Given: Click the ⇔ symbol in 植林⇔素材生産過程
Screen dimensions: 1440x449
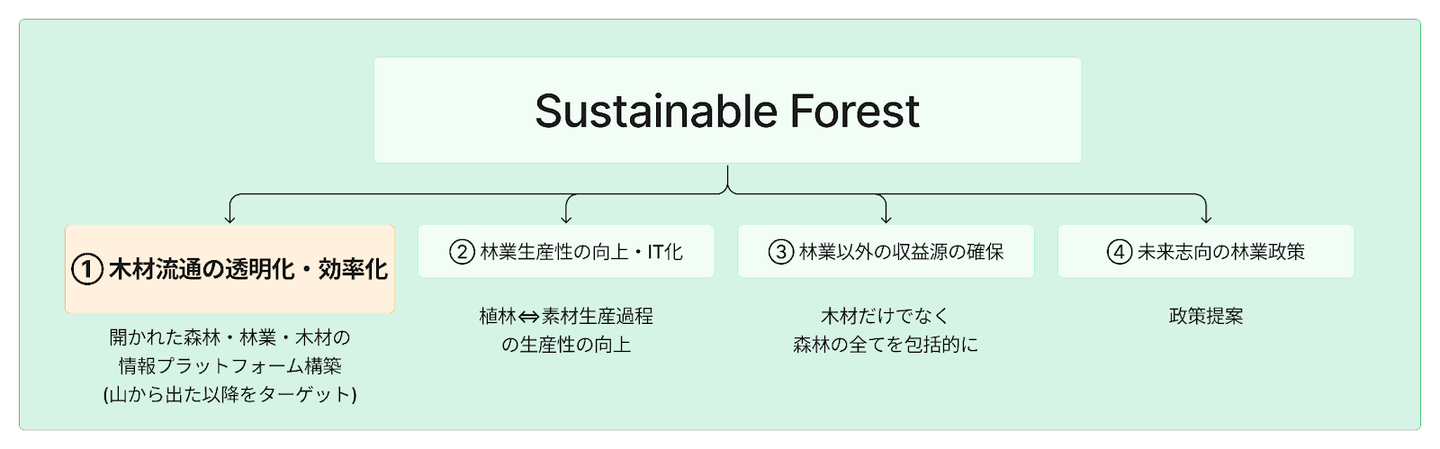Looking at the screenshot, I should coord(529,317).
